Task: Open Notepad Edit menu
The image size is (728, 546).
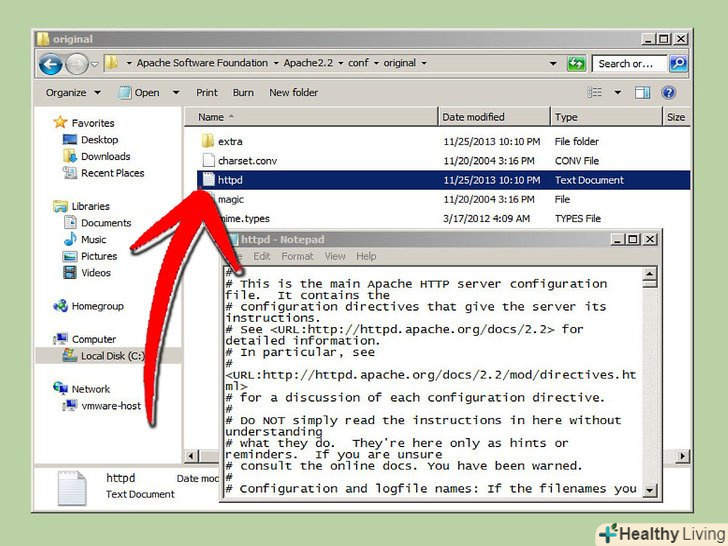Action: [261, 256]
